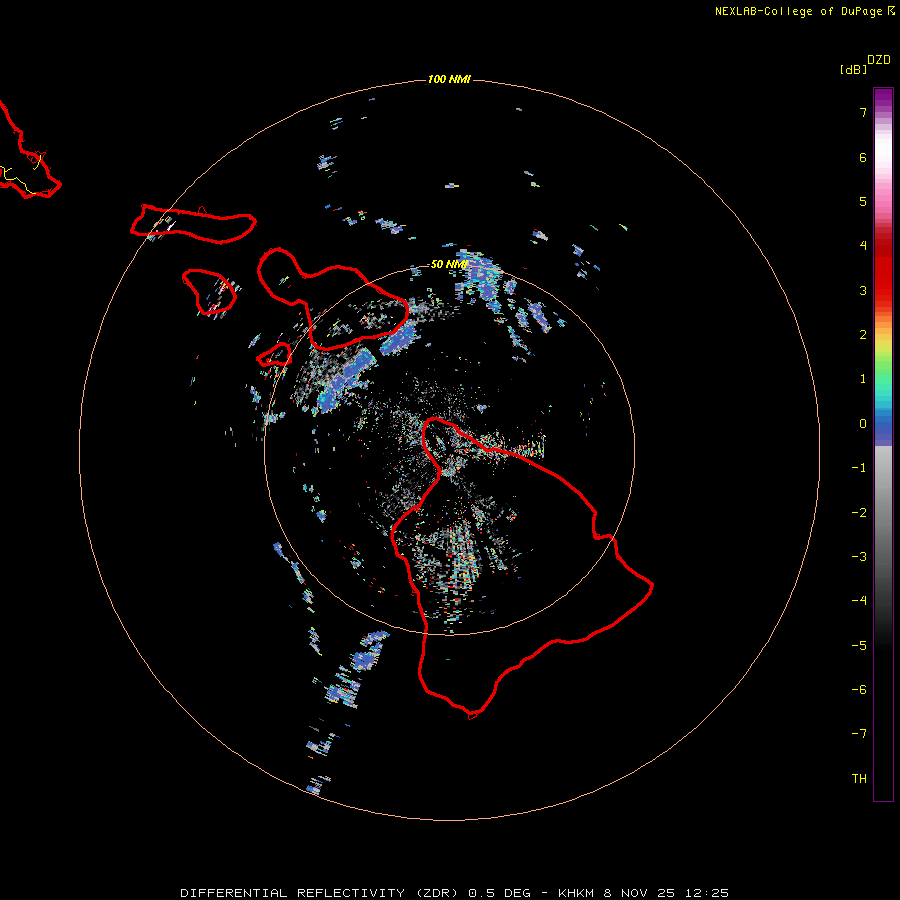
Task: Click the NEXLAB-College of DuPage credit text
Action: (x=804, y=11)
